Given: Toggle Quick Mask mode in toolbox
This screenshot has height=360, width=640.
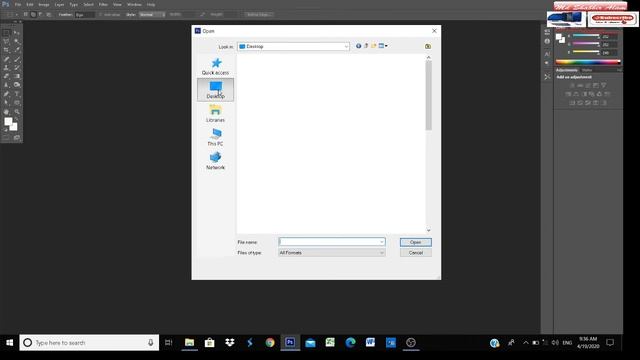Looking at the screenshot, I should 6,138.
